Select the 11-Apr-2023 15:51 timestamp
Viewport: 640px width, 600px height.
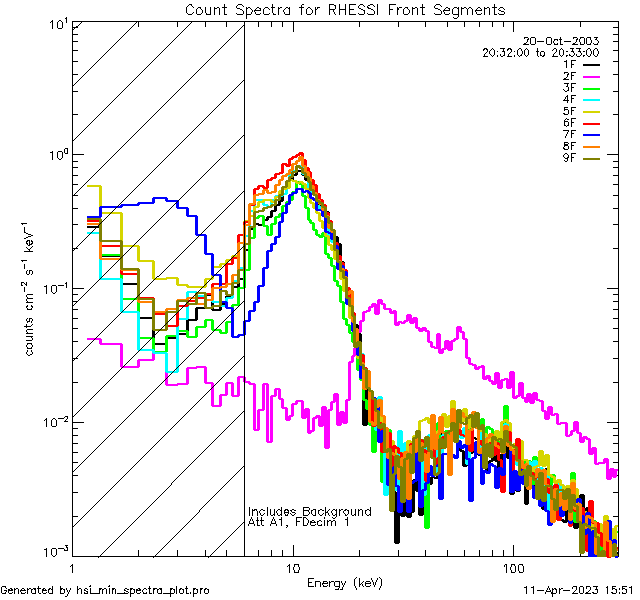click(x=579, y=590)
